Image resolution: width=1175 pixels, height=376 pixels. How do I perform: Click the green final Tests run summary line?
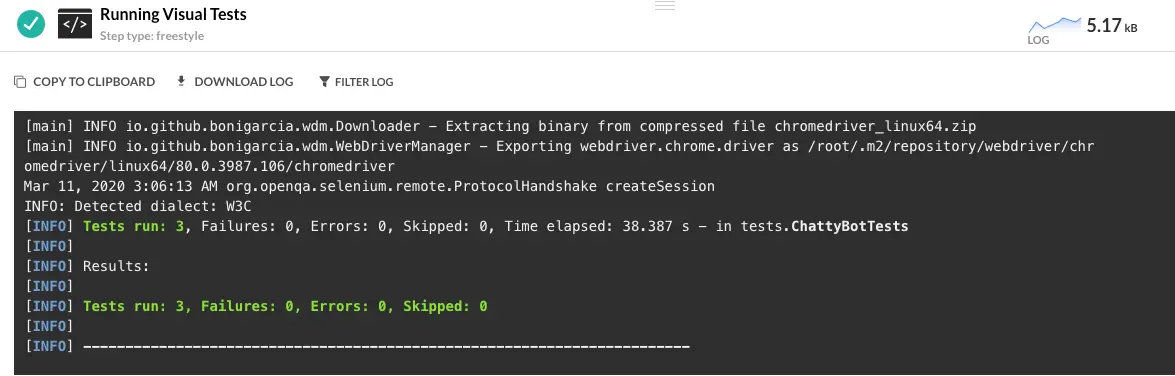coord(286,306)
